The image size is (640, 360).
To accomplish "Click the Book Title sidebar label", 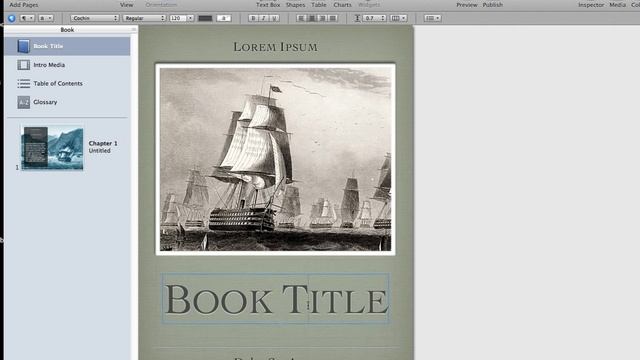I will [48, 46].
